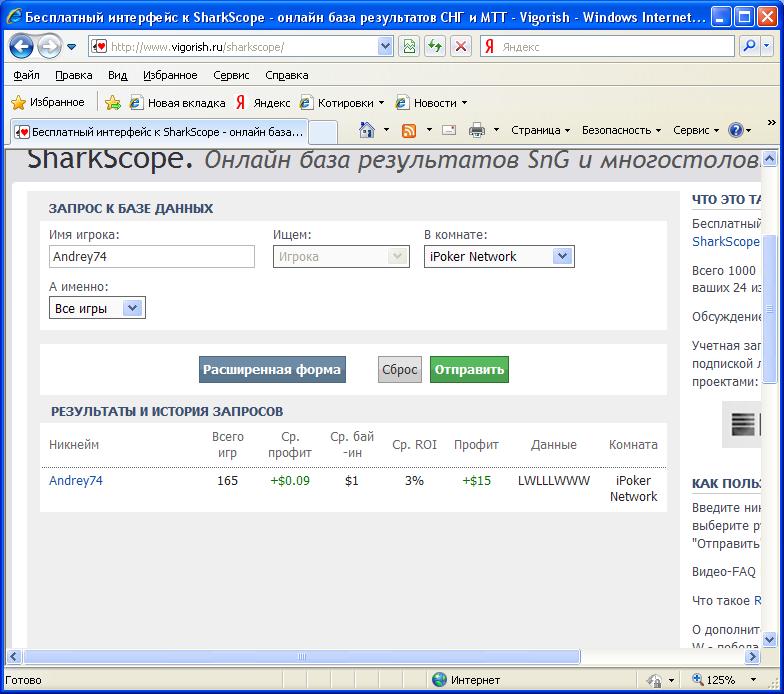Click the RSS feeds icon
The width and height of the screenshot is (784, 694).
click(x=409, y=130)
